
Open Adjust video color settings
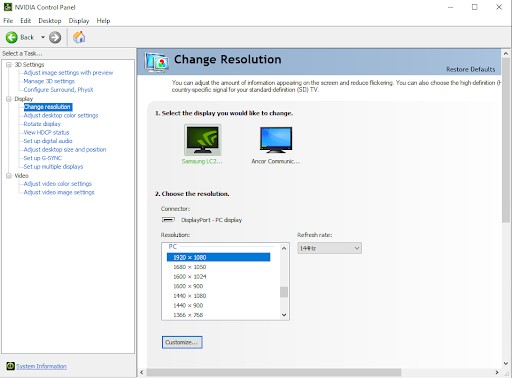pyautogui.click(x=58, y=184)
